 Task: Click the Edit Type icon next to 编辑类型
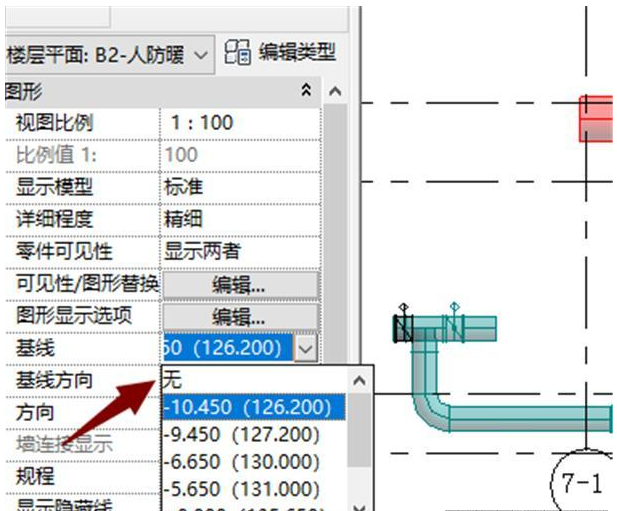[x=238, y=52]
